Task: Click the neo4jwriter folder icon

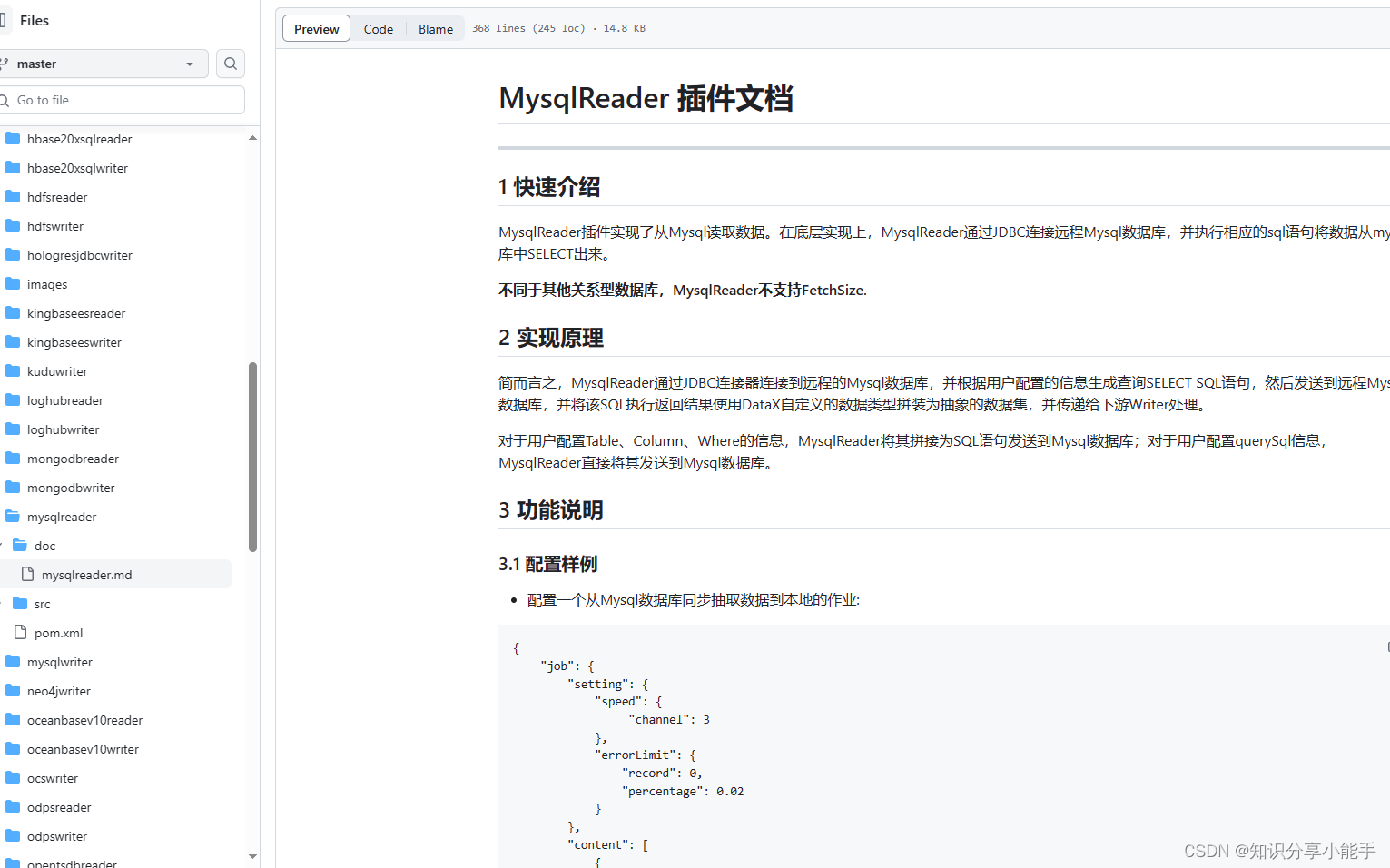Action: 13,691
